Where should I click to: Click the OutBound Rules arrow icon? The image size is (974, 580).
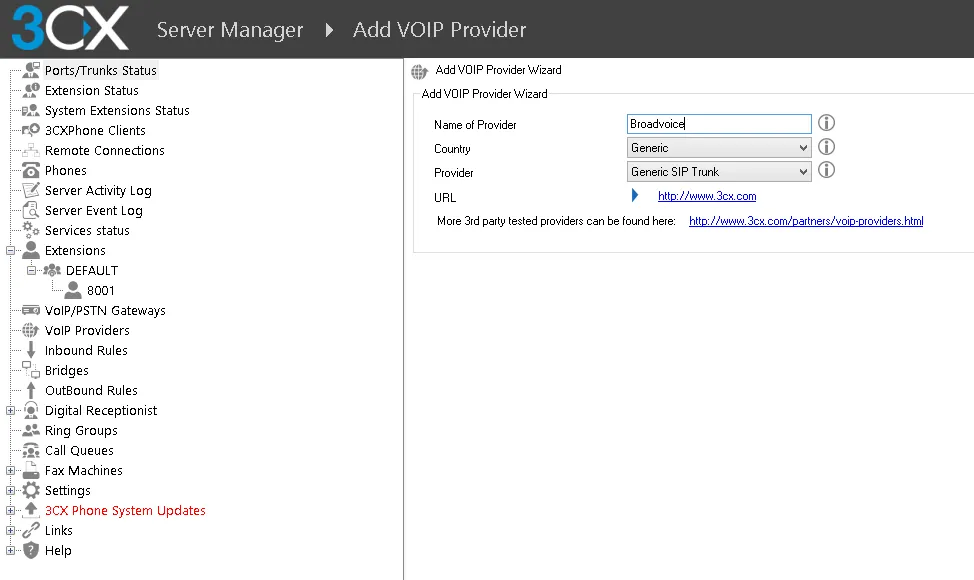31,391
